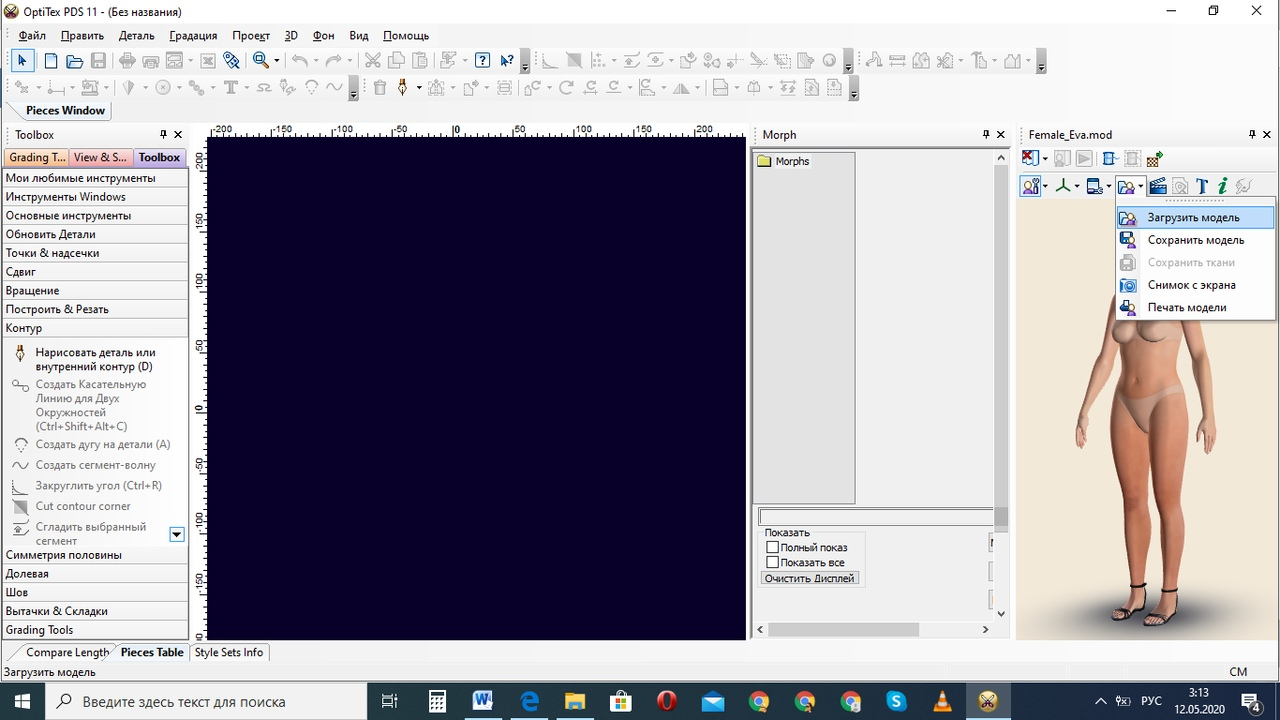Enable the Полный показ checkbox
This screenshot has width=1280, height=720.
coord(772,547)
